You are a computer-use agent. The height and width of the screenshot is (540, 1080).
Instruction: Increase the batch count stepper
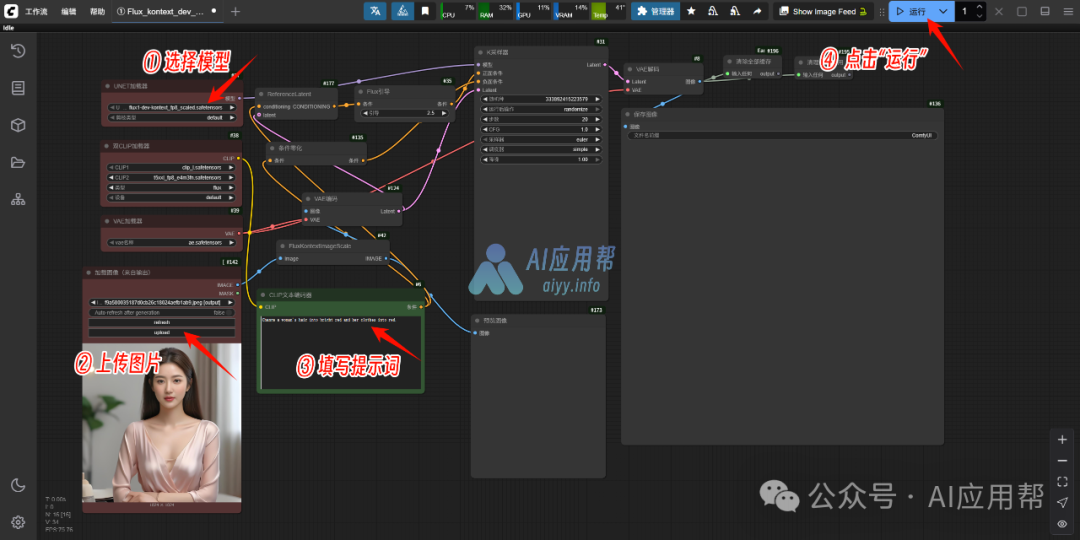(x=979, y=7)
